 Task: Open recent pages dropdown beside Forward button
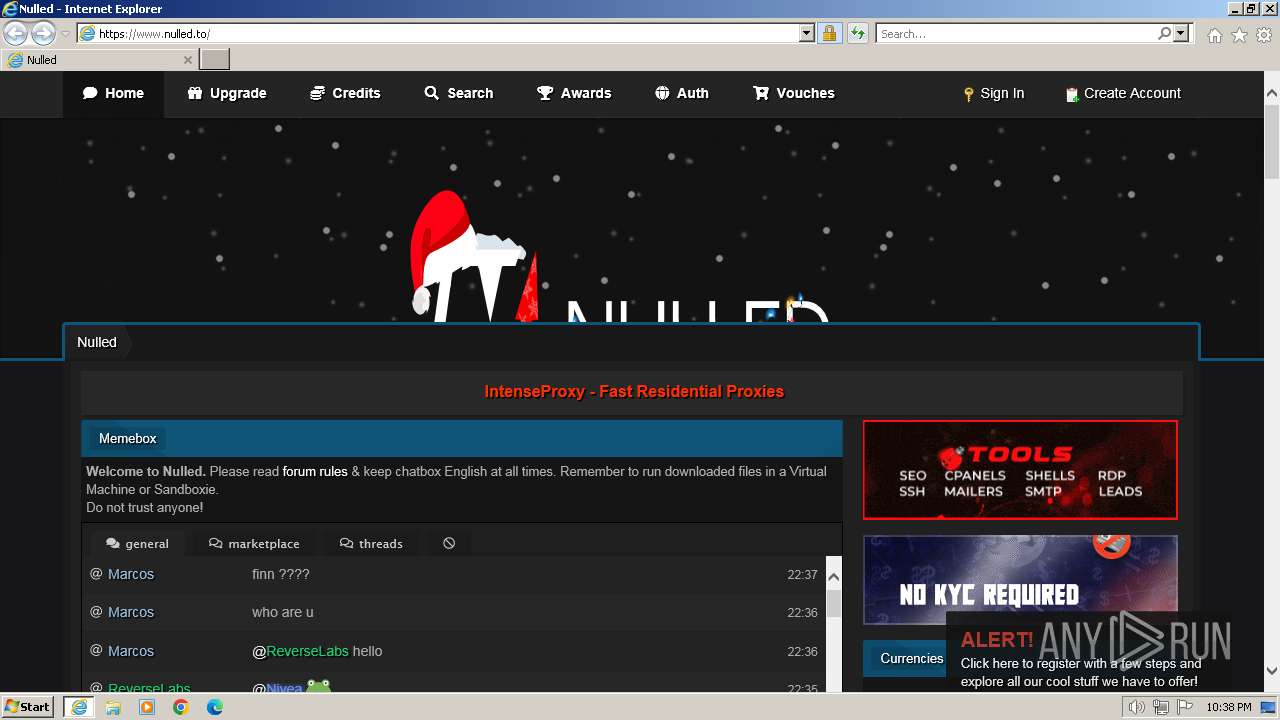click(65, 33)
